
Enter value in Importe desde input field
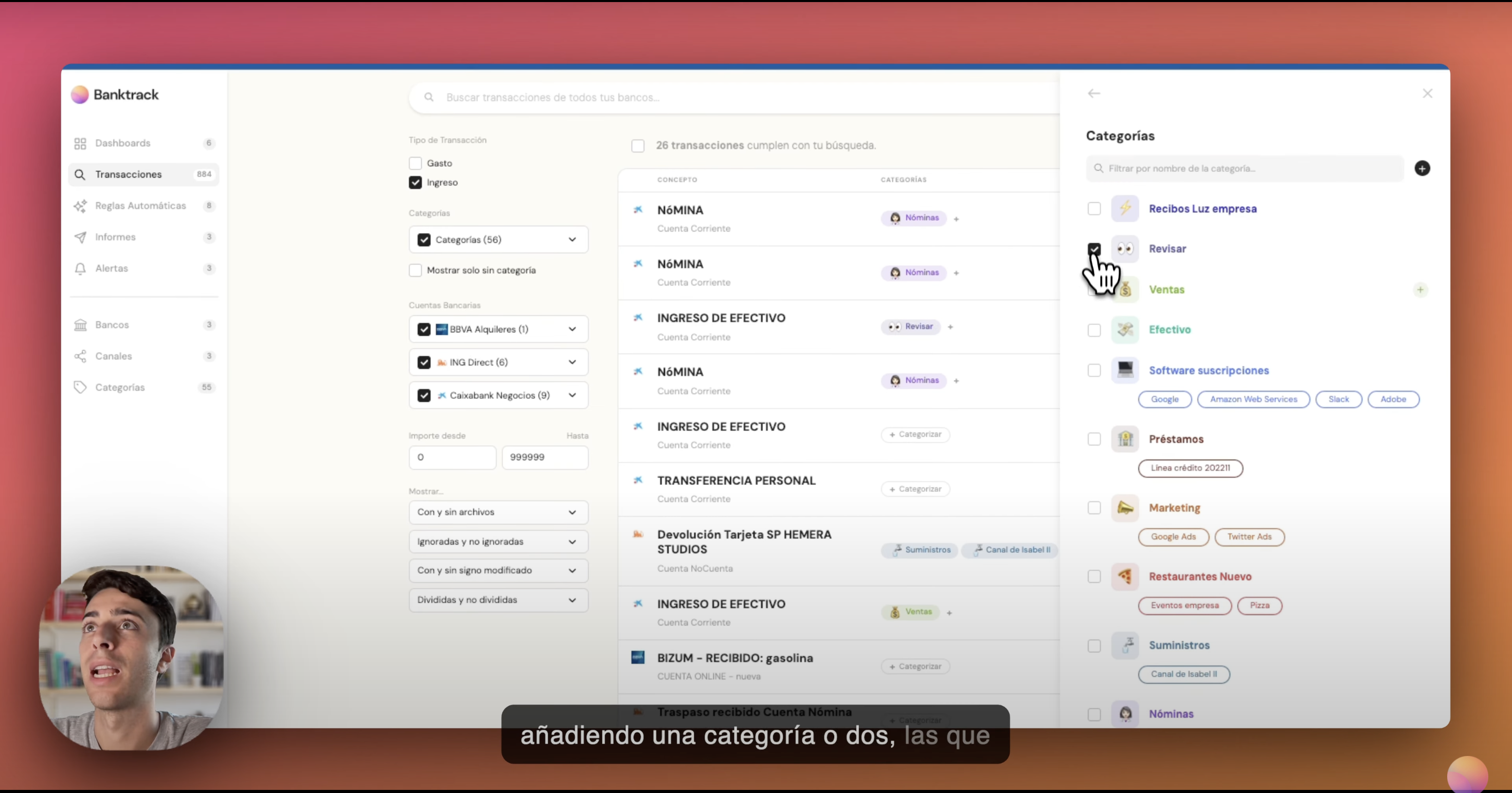pos(451,457)
